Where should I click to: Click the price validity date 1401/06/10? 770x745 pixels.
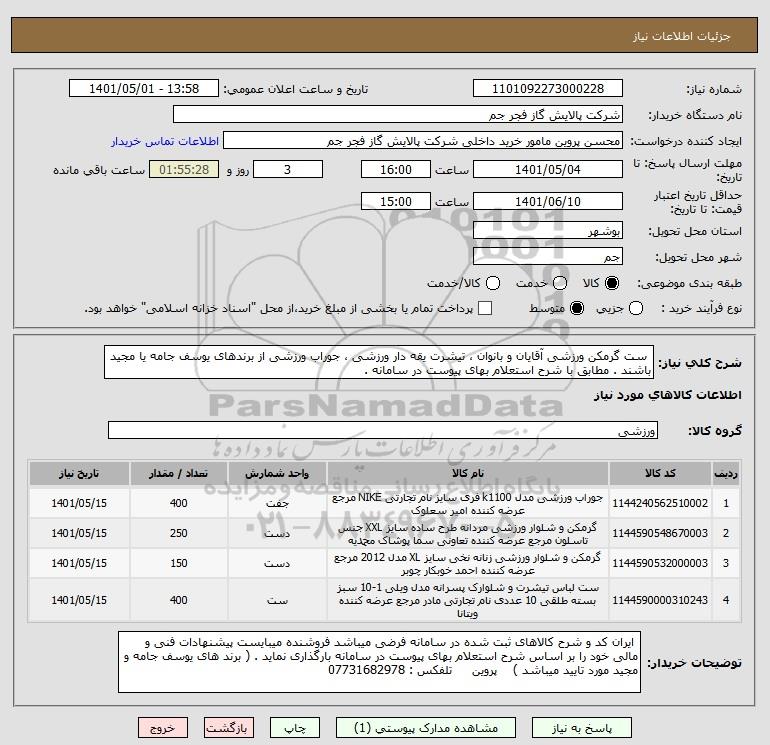548,202
